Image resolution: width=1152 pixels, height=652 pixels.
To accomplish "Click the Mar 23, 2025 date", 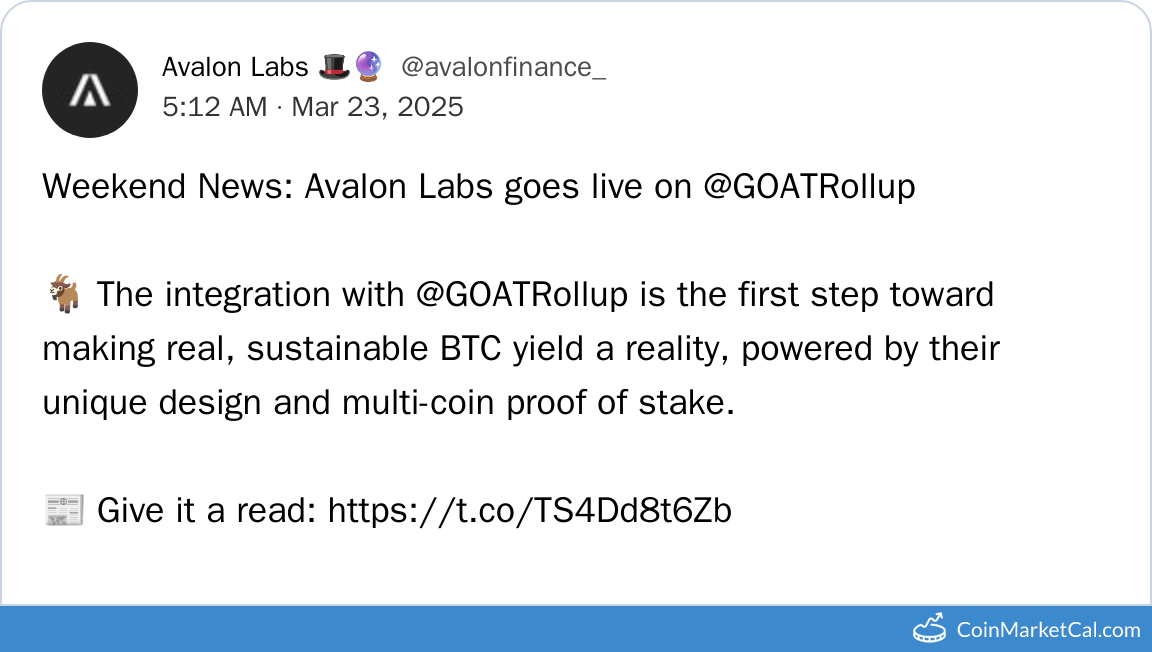I will tap(377, 107).
